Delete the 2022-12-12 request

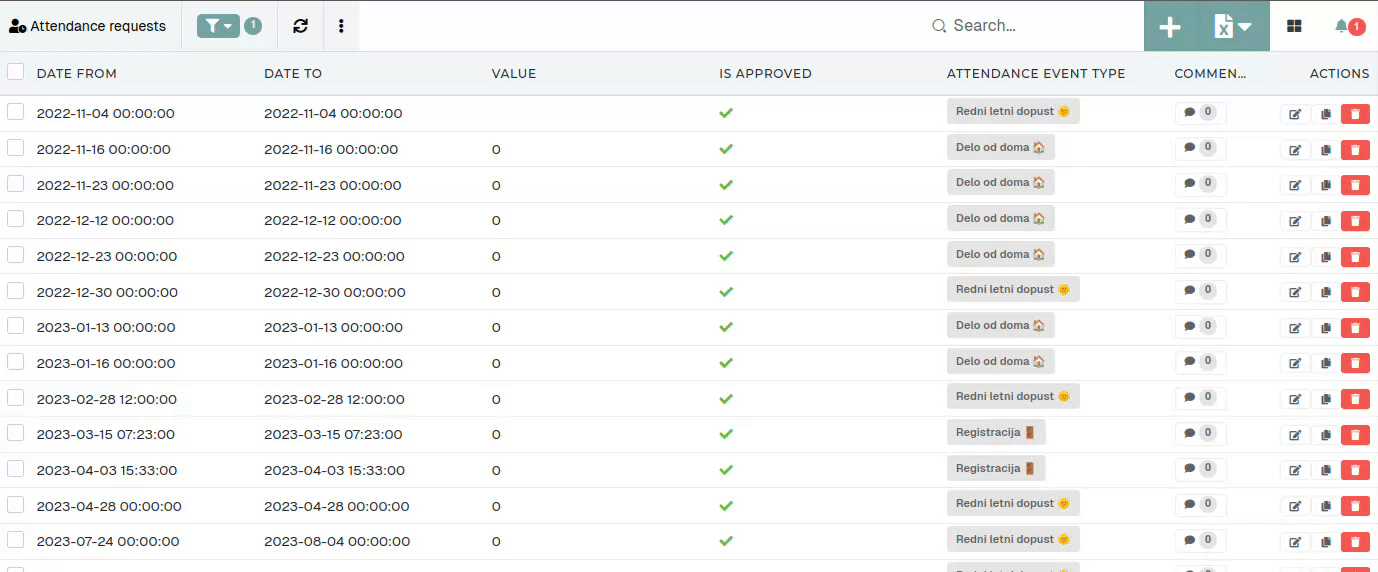click(1355, 221)
